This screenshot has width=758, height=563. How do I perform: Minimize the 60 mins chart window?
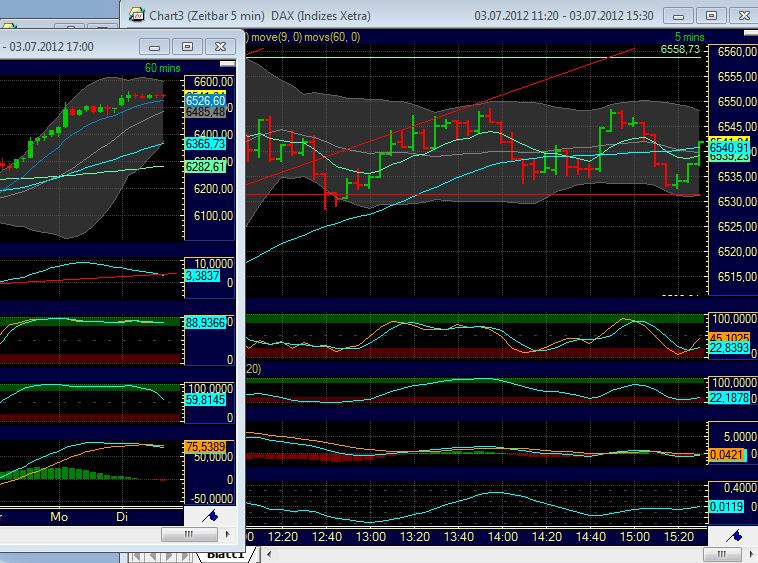coord(154,47)
